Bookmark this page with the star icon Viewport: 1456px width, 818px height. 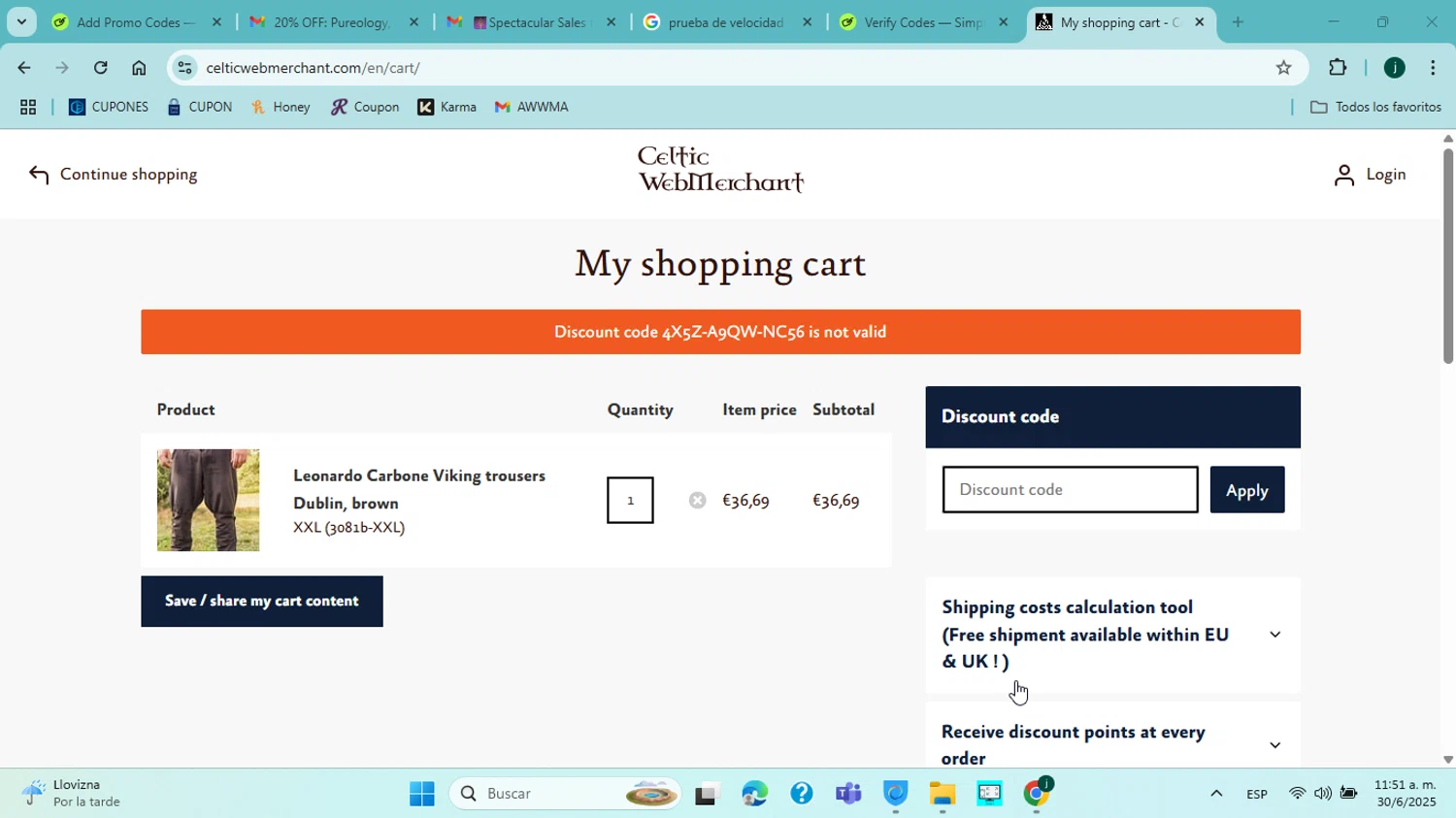pyautogui.click(x=1283, y=68)
